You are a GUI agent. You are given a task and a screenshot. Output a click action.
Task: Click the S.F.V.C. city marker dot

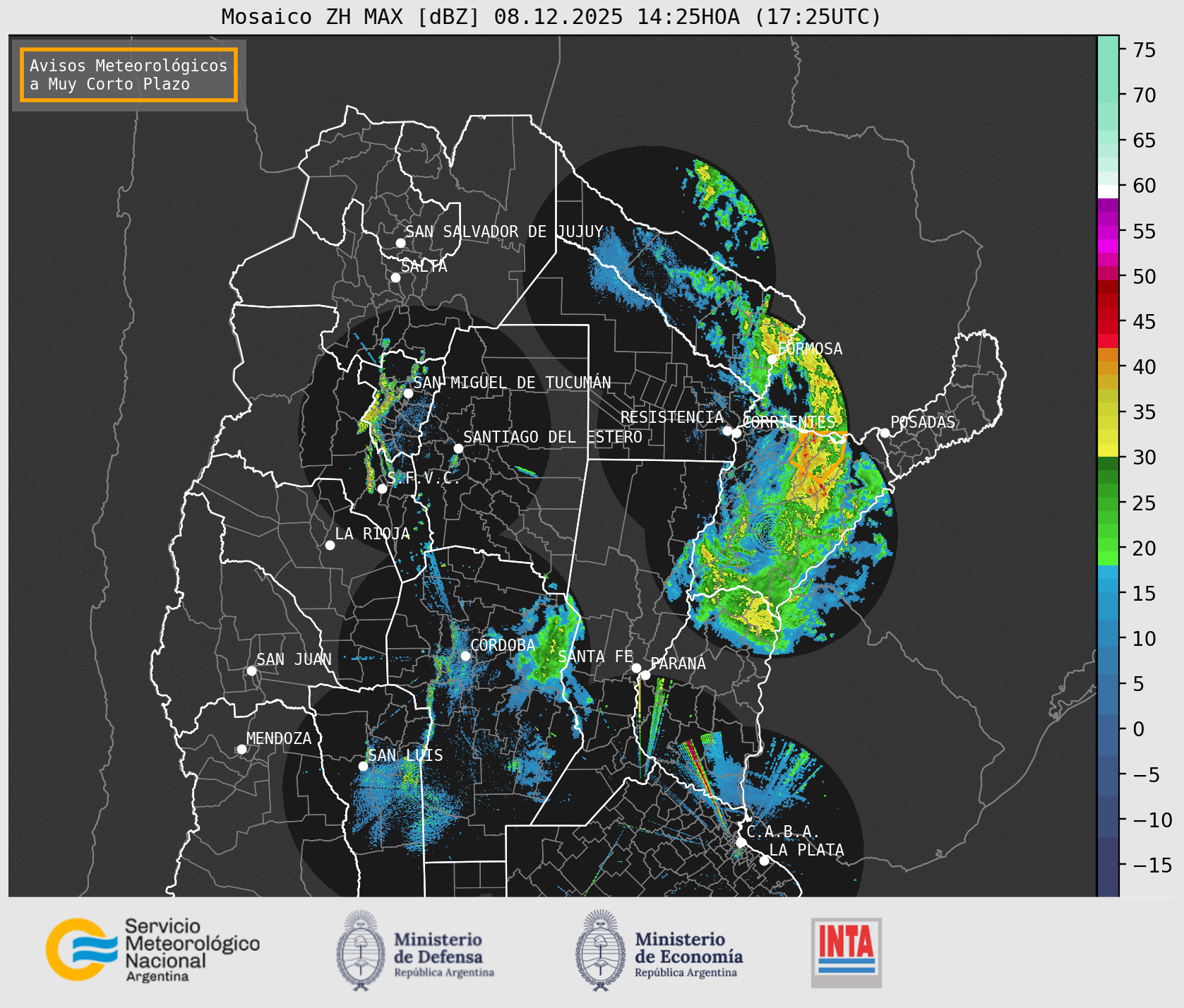tap(382, 488)
